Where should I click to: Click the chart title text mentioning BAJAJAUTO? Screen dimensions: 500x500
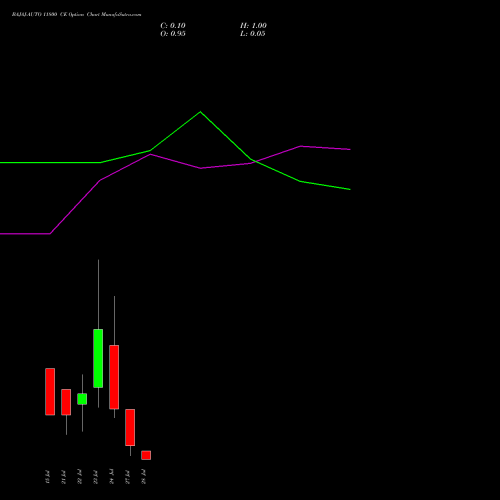tap(76, 15)
